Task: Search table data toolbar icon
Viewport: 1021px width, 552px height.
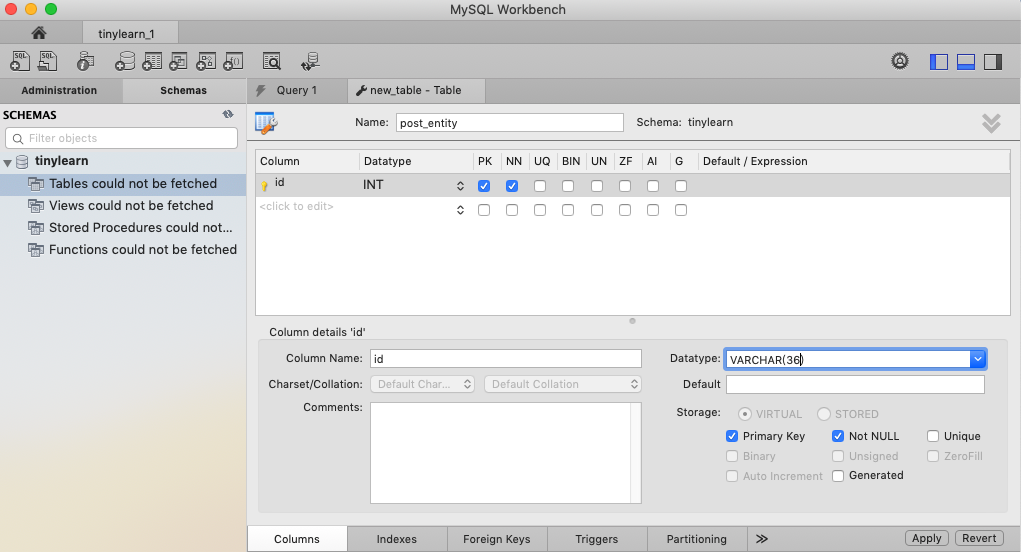Action: point(272,61)
